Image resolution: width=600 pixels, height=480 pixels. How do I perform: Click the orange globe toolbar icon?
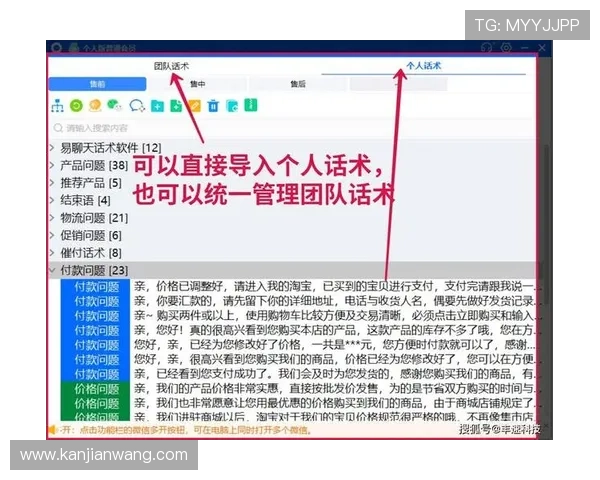click(95, 105)
